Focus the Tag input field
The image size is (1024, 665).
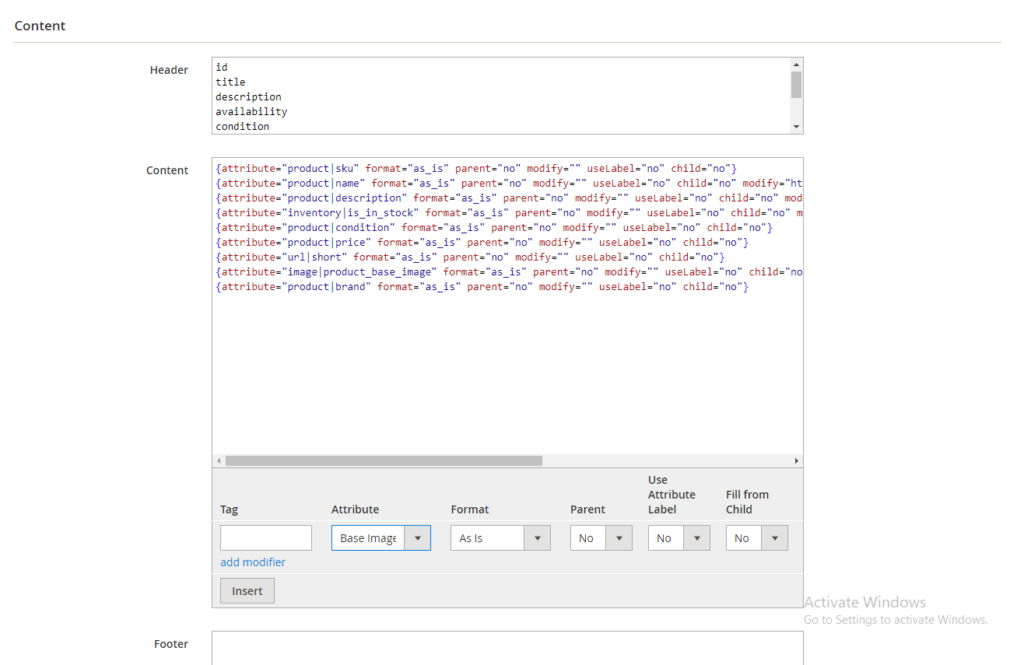266,538
